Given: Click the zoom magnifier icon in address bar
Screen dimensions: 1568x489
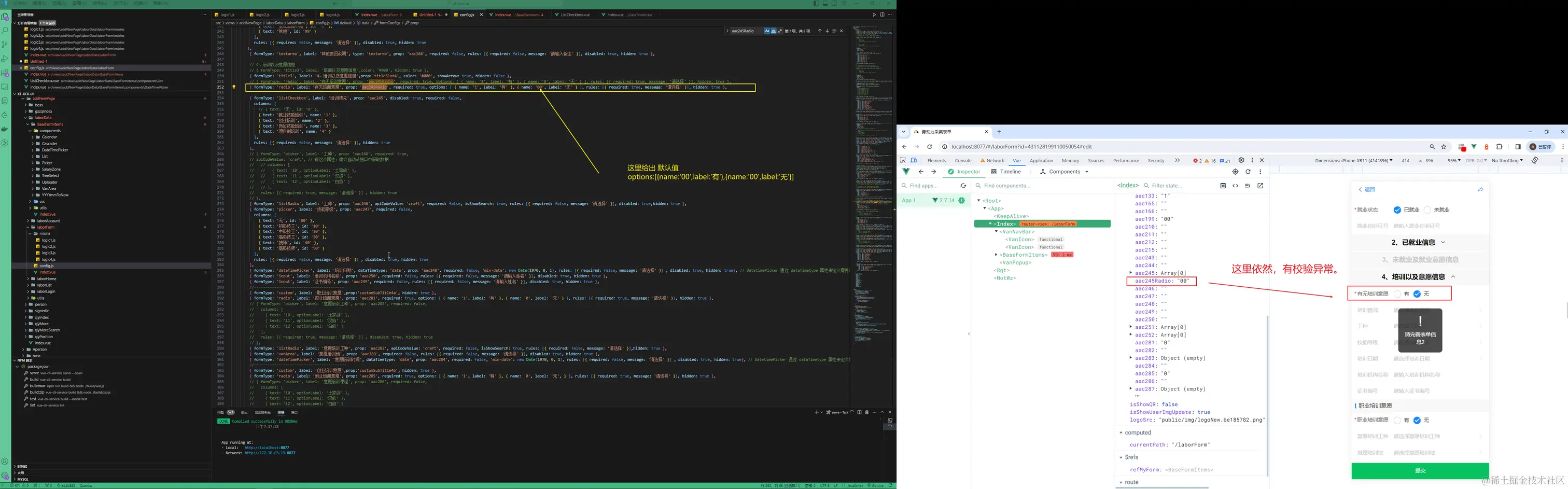Looking at the screenshot, I should click(x=1432, y=147).
